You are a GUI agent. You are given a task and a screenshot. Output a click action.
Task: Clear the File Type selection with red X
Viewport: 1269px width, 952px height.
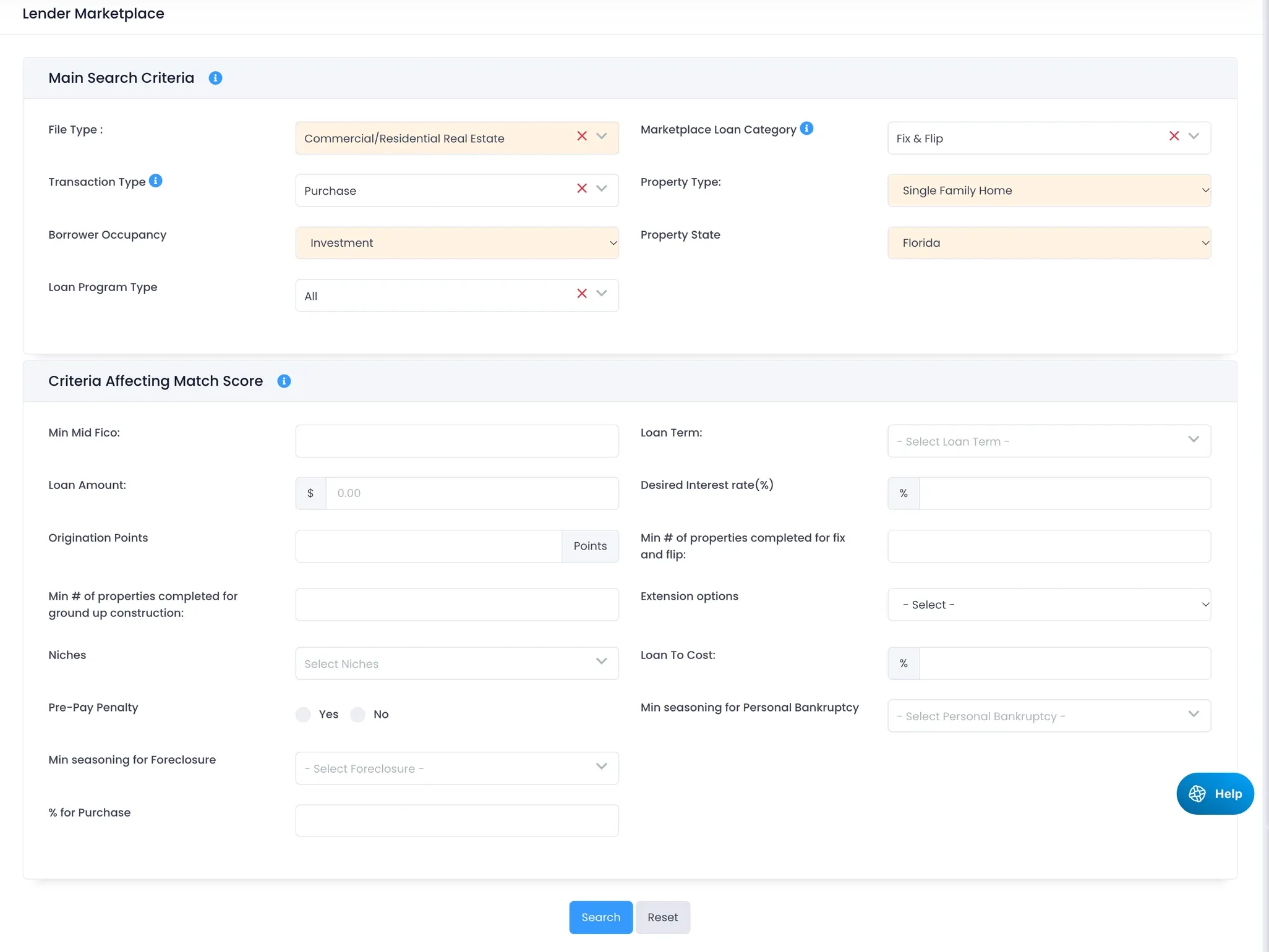tap(582, 136)
